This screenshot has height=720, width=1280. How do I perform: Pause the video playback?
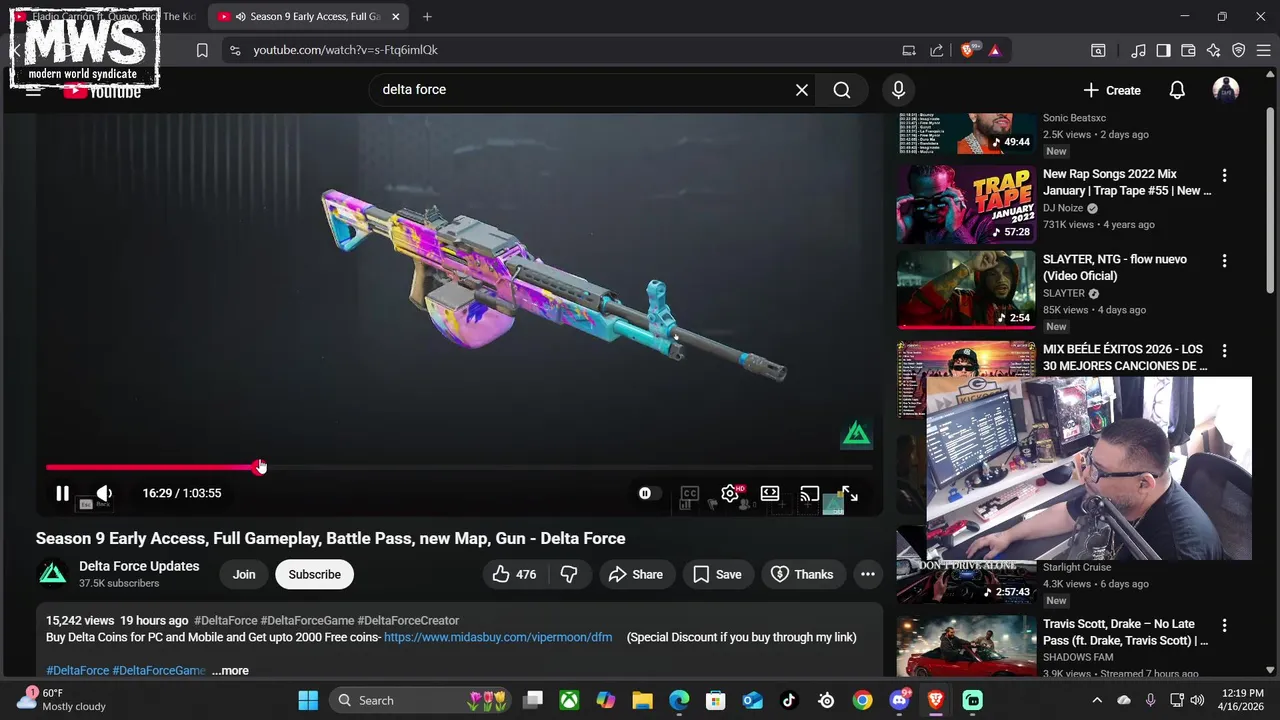click(62, 493)
